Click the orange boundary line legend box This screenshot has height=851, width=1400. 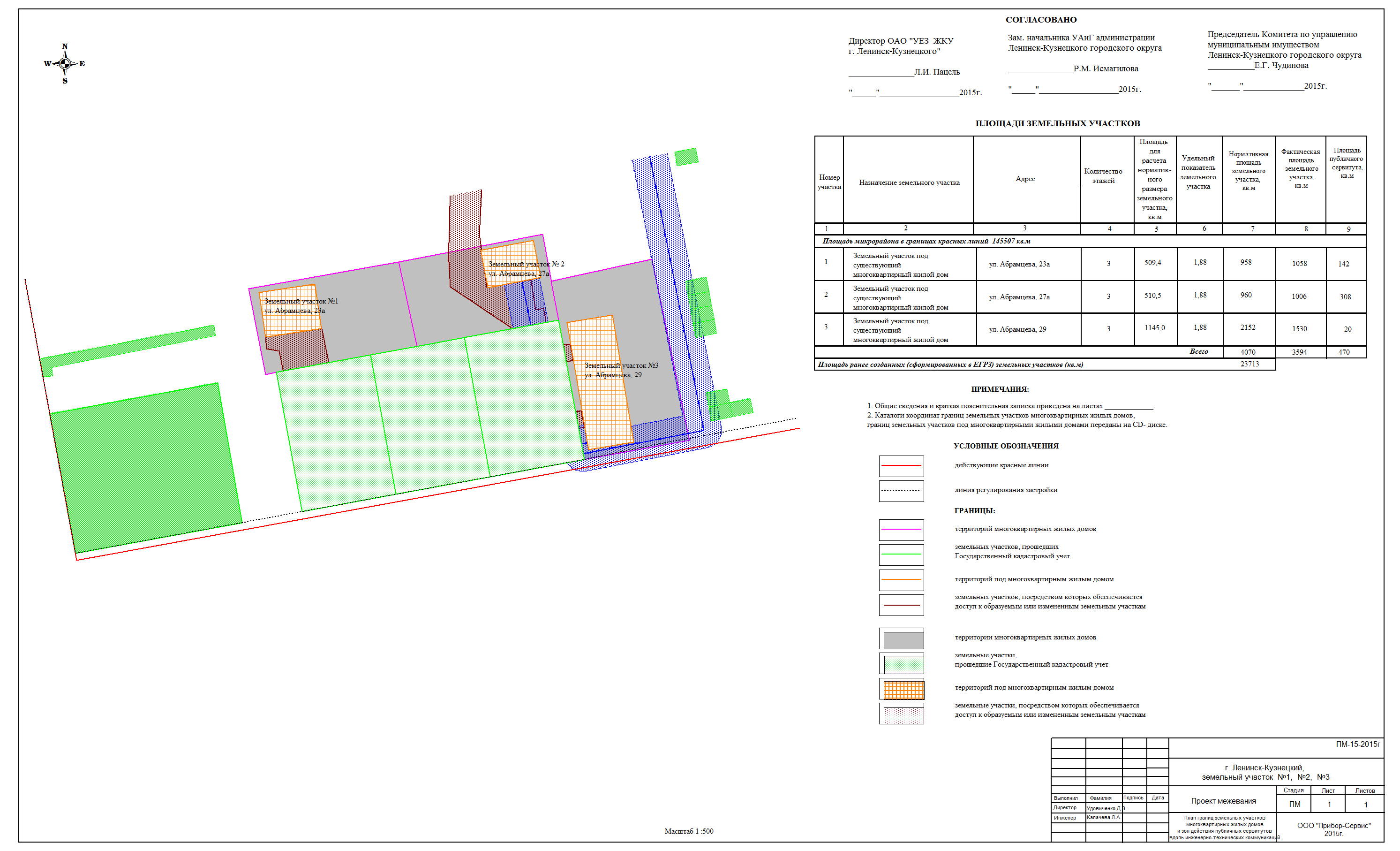click(x=901, y=580)
